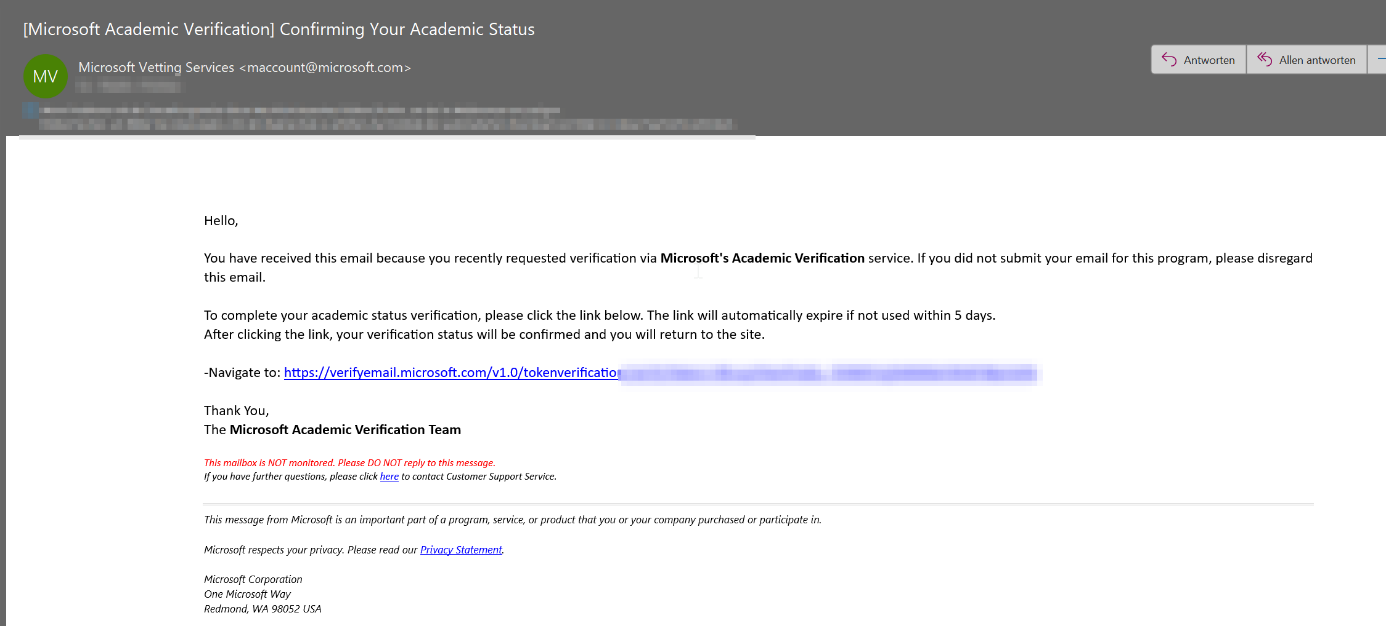Image resolution: width=1386 pixels, height=626 pixels.
Task: Click the 'Redmond, WA 98052 USA' line
Action: tap(263, 609)
